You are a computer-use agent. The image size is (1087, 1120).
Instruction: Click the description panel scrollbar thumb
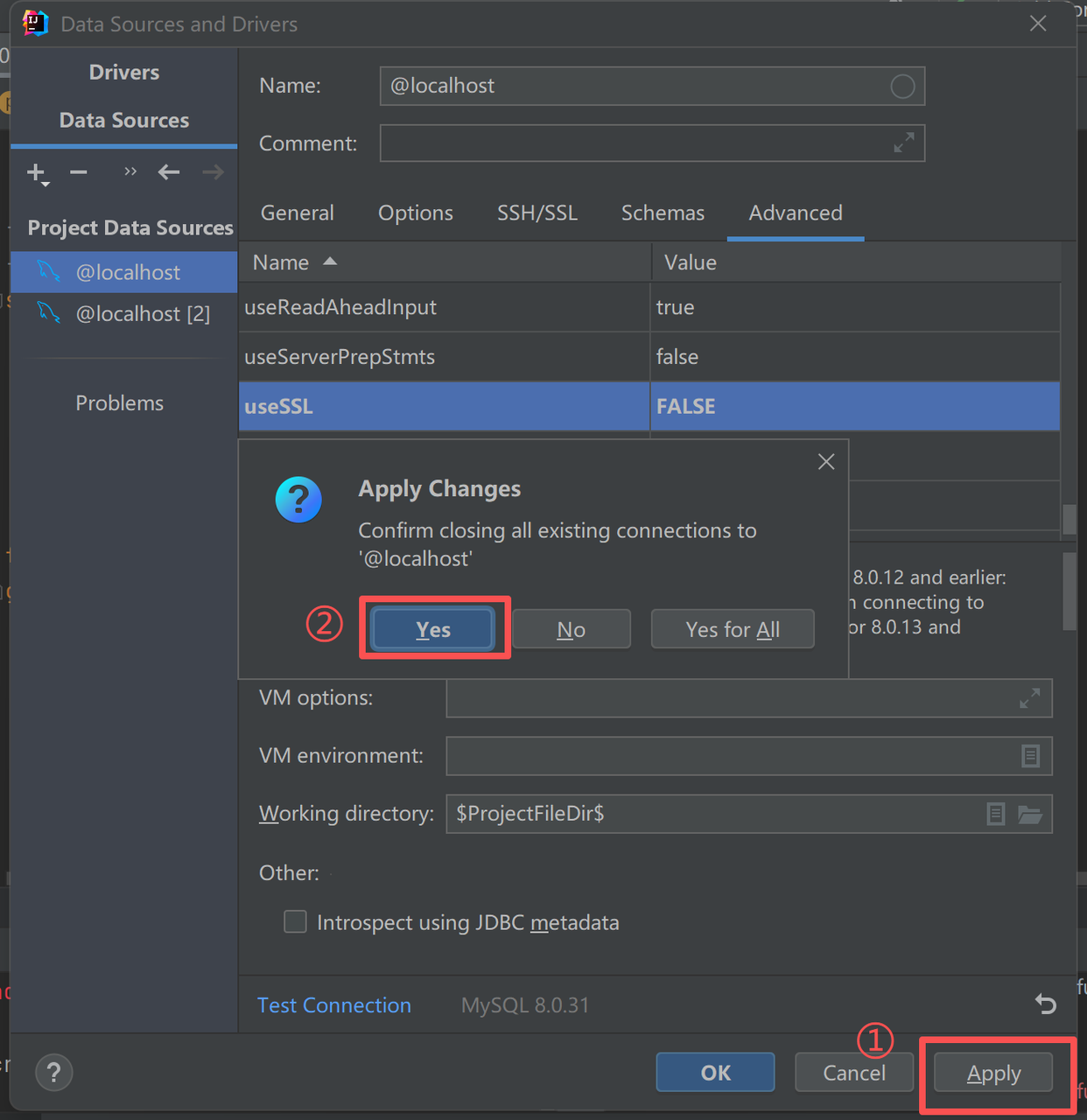[1069, 591]
